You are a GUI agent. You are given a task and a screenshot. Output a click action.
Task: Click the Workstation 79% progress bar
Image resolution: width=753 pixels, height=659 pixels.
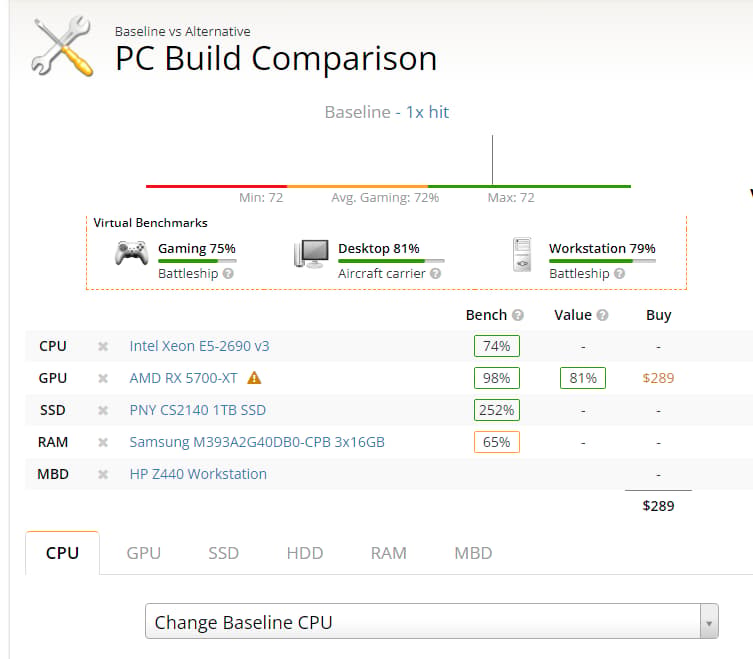click(603, 261)
